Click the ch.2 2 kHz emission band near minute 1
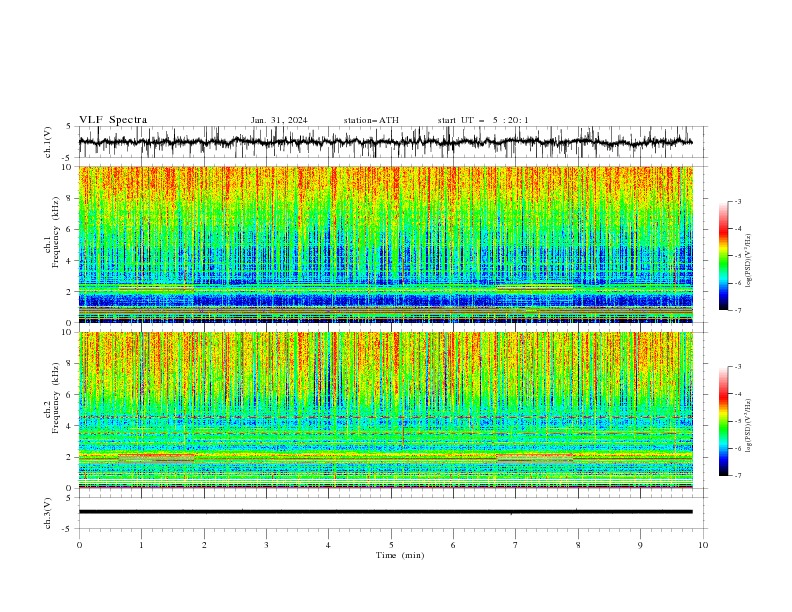 [156, 458]
